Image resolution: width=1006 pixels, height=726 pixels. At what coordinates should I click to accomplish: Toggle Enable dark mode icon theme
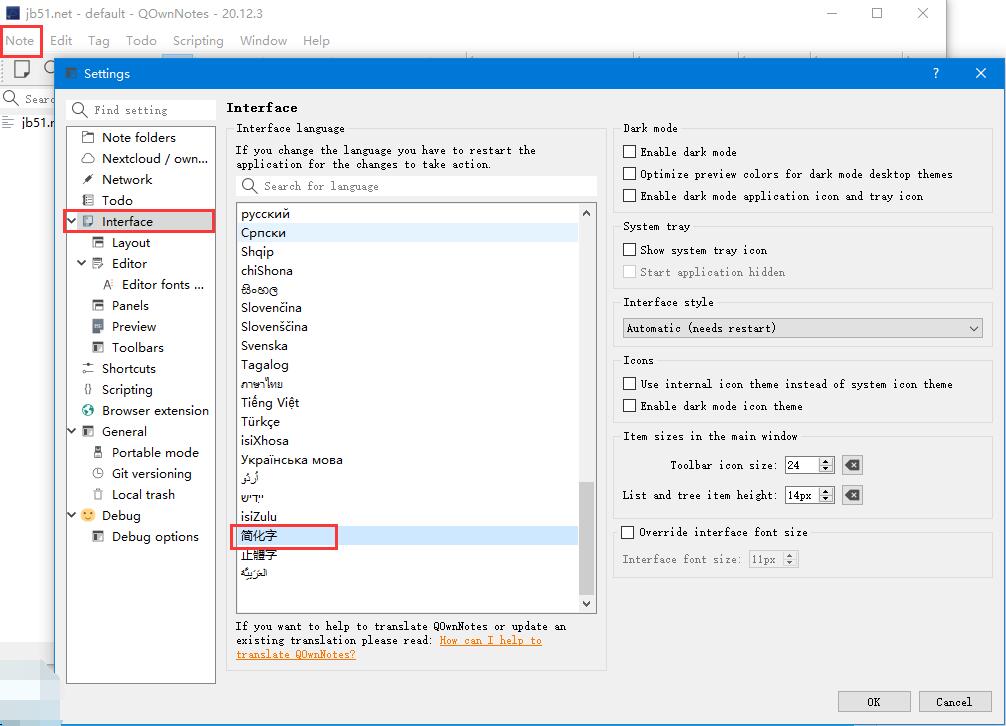629,406
